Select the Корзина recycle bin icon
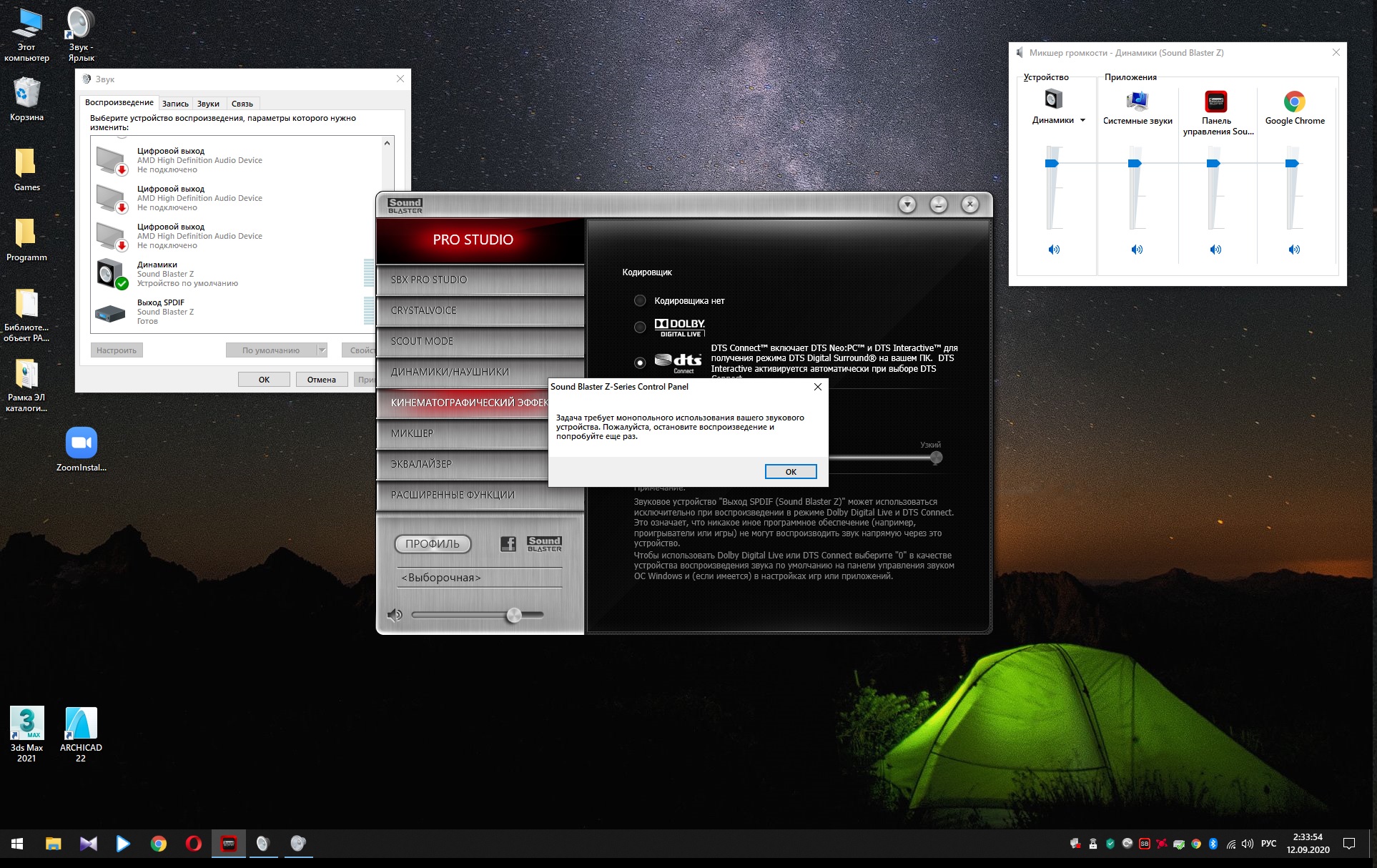This screenshot has width=1377, height=868. tap(26, 99)
